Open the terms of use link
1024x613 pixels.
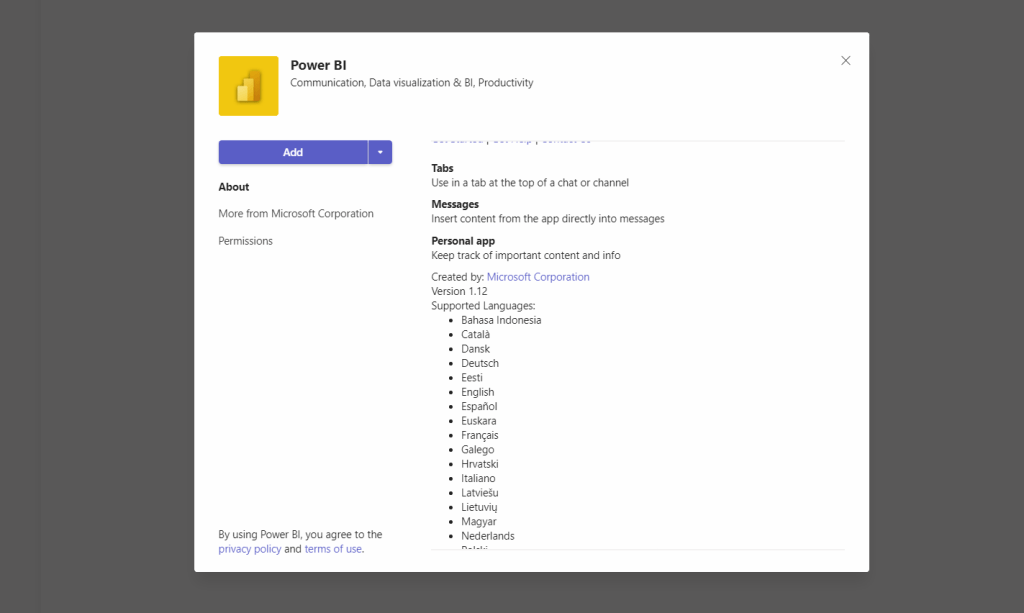click(333, 549)
